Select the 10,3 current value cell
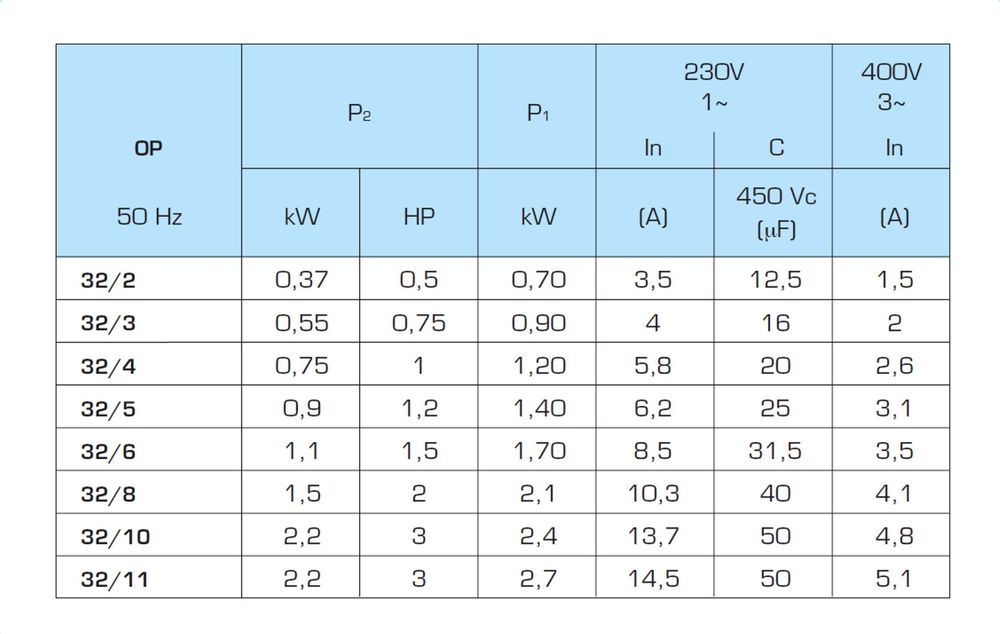Image resolution: width=1000 pixels, height=634 pixels. coord(654,493)
